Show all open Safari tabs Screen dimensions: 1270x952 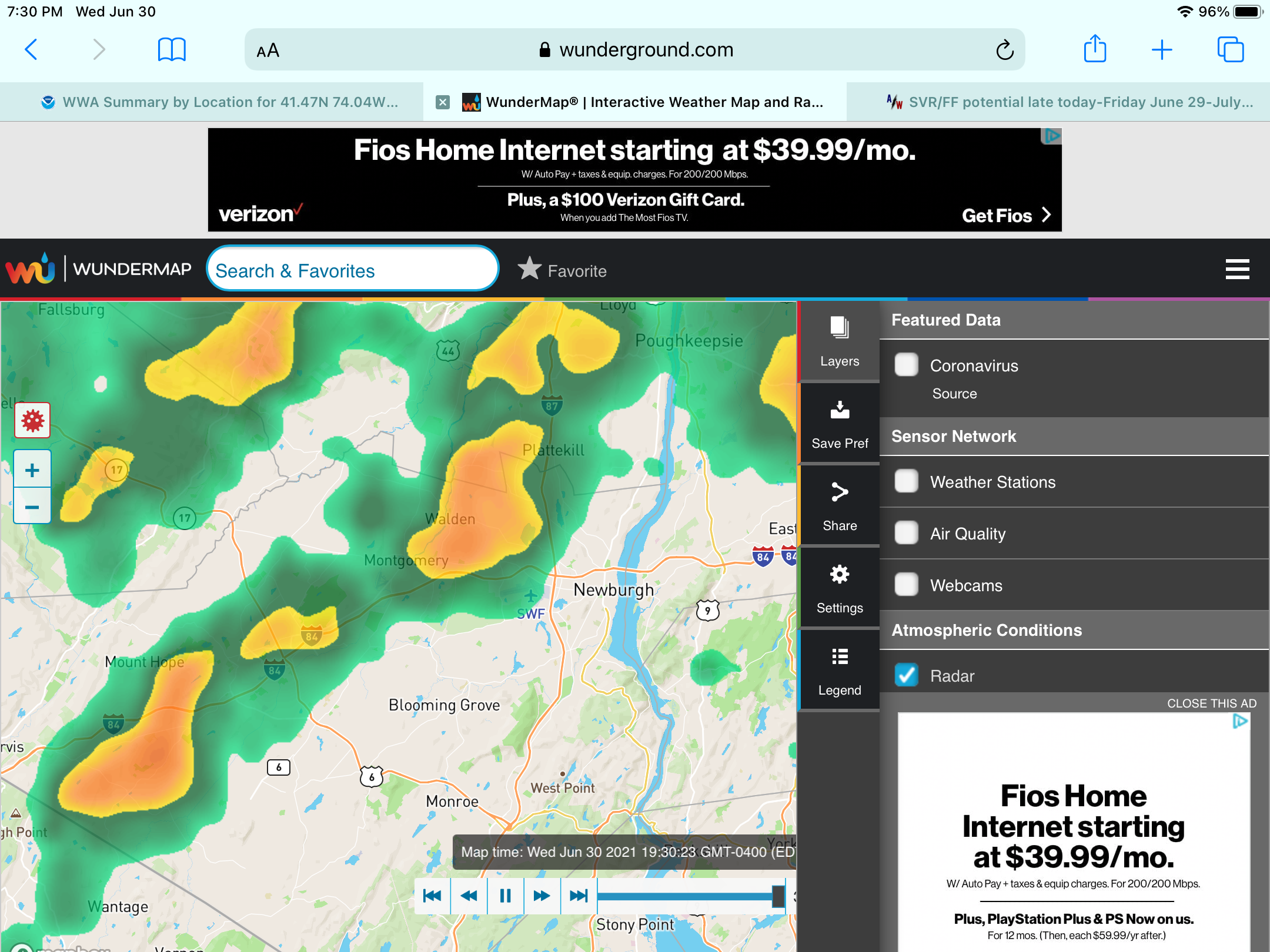[x=1231, y=50]
